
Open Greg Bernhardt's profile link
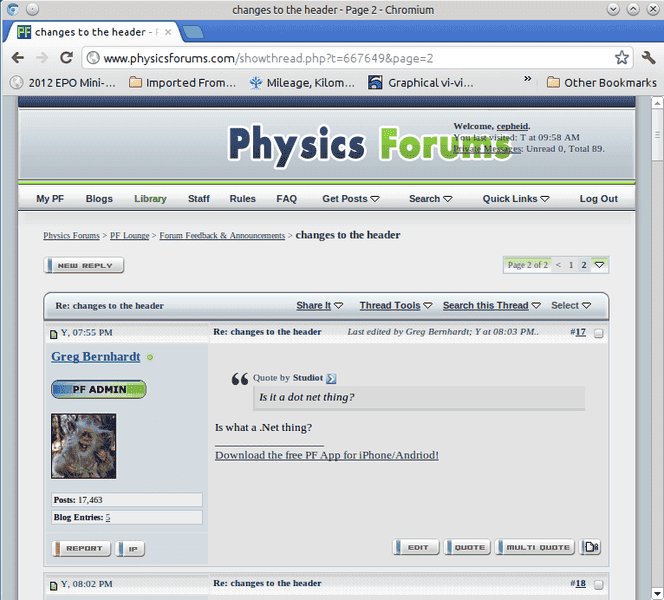tap(96, 357)
